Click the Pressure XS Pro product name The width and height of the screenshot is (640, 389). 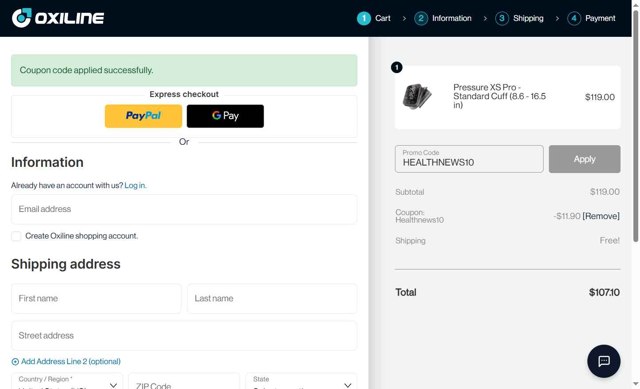(x=499, y=96)
